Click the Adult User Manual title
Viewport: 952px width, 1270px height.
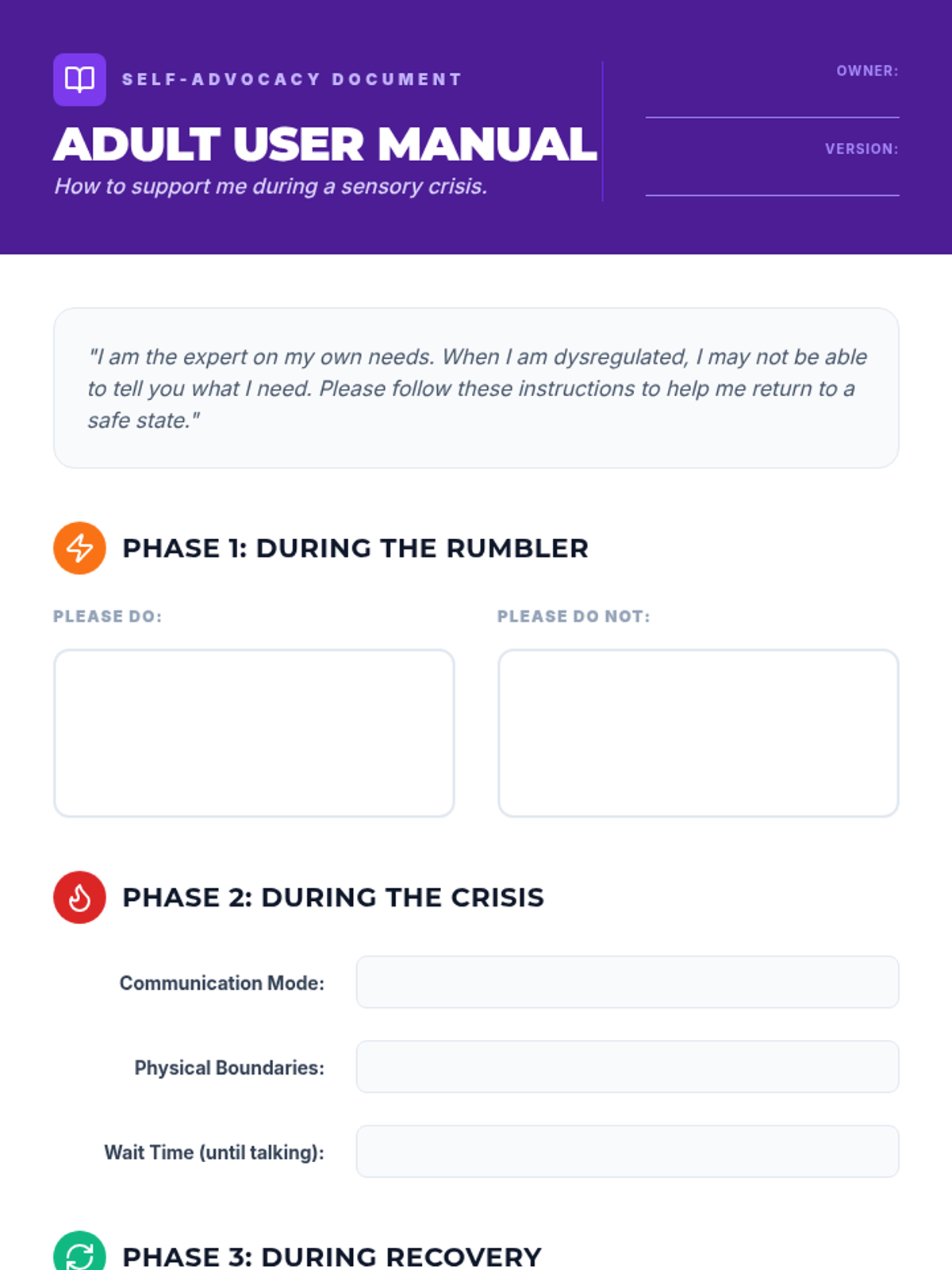pos(325,144)
